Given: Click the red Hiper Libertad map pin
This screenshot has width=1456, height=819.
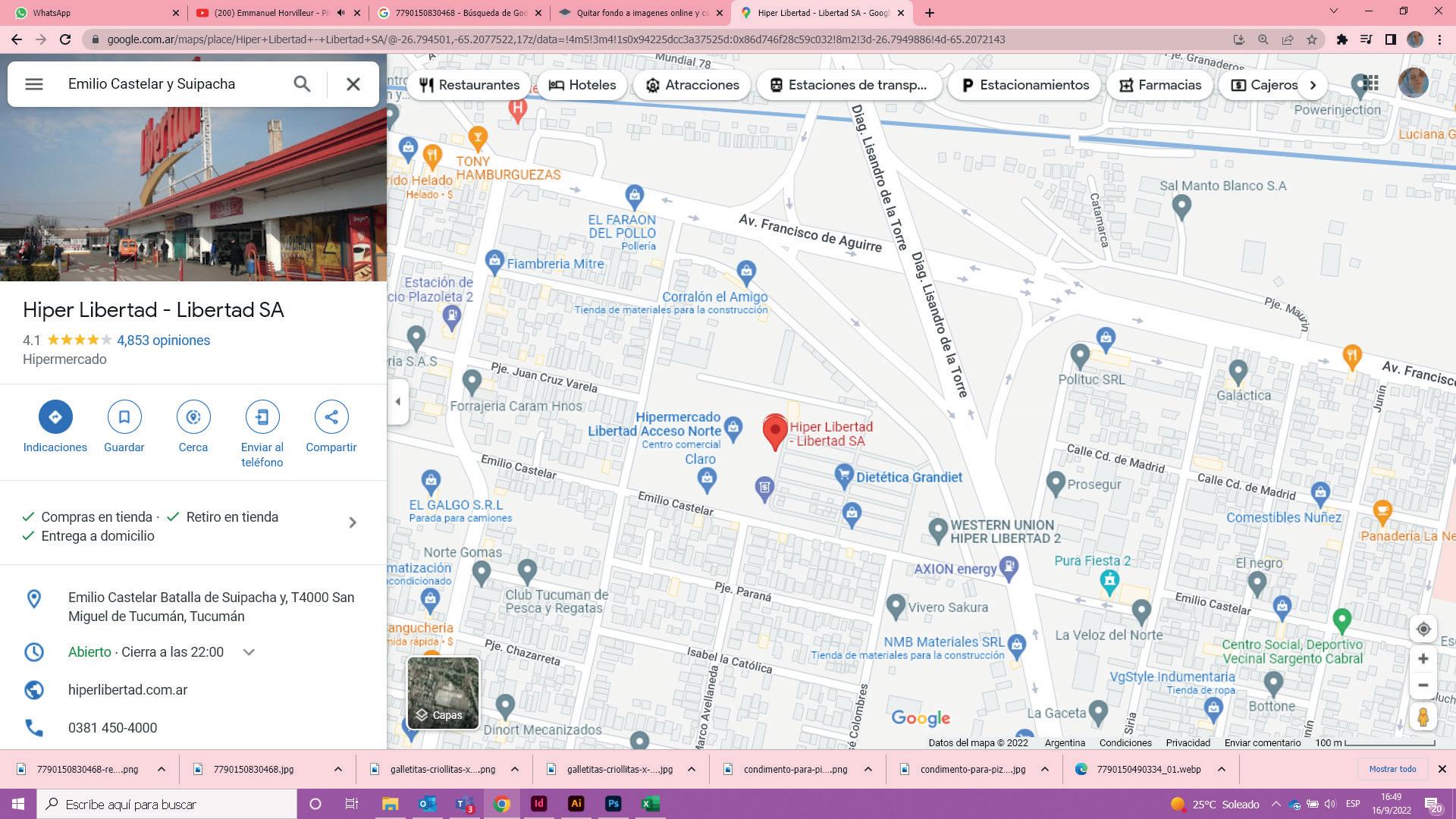Looking at the screenshot, I should 774,432.
